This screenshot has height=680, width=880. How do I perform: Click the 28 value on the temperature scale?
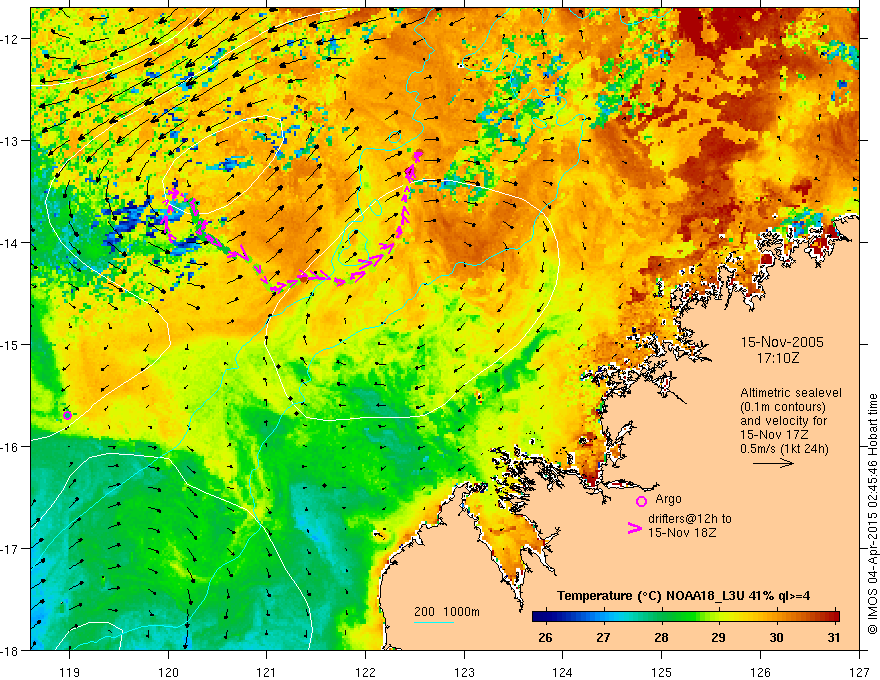click(661, 638)
